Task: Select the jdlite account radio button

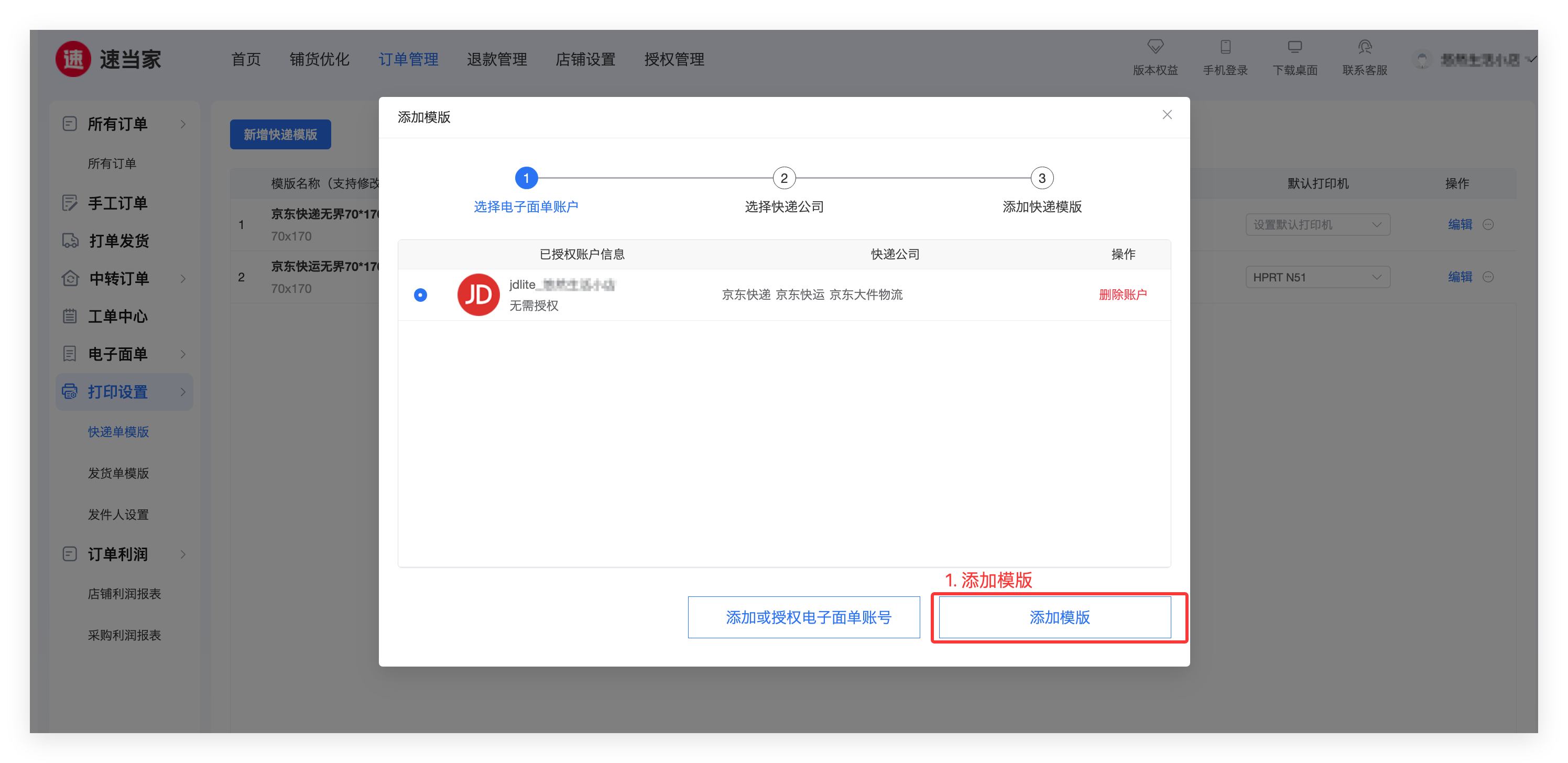Action: pyautogui.click(x=420, y=295)
